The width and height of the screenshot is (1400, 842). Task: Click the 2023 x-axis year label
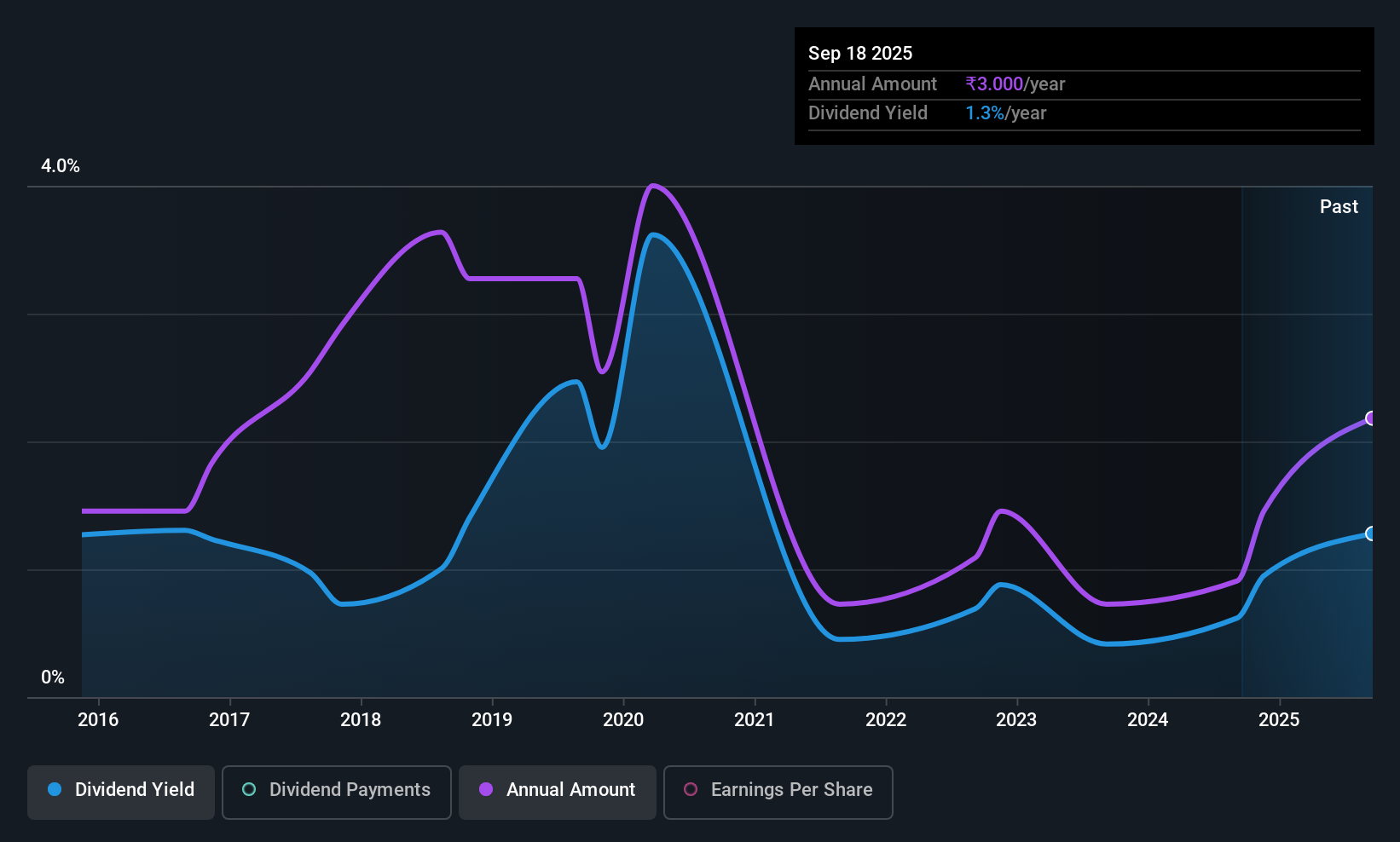[x=1016, y=720]
